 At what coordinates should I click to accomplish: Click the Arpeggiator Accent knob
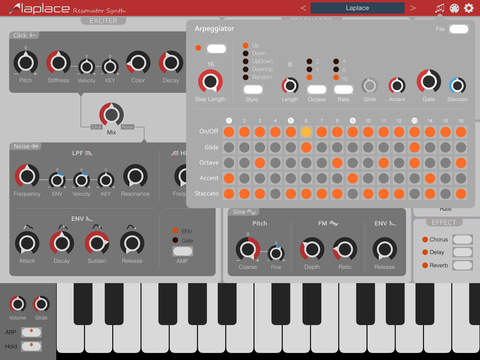click(x=397, y=86)
